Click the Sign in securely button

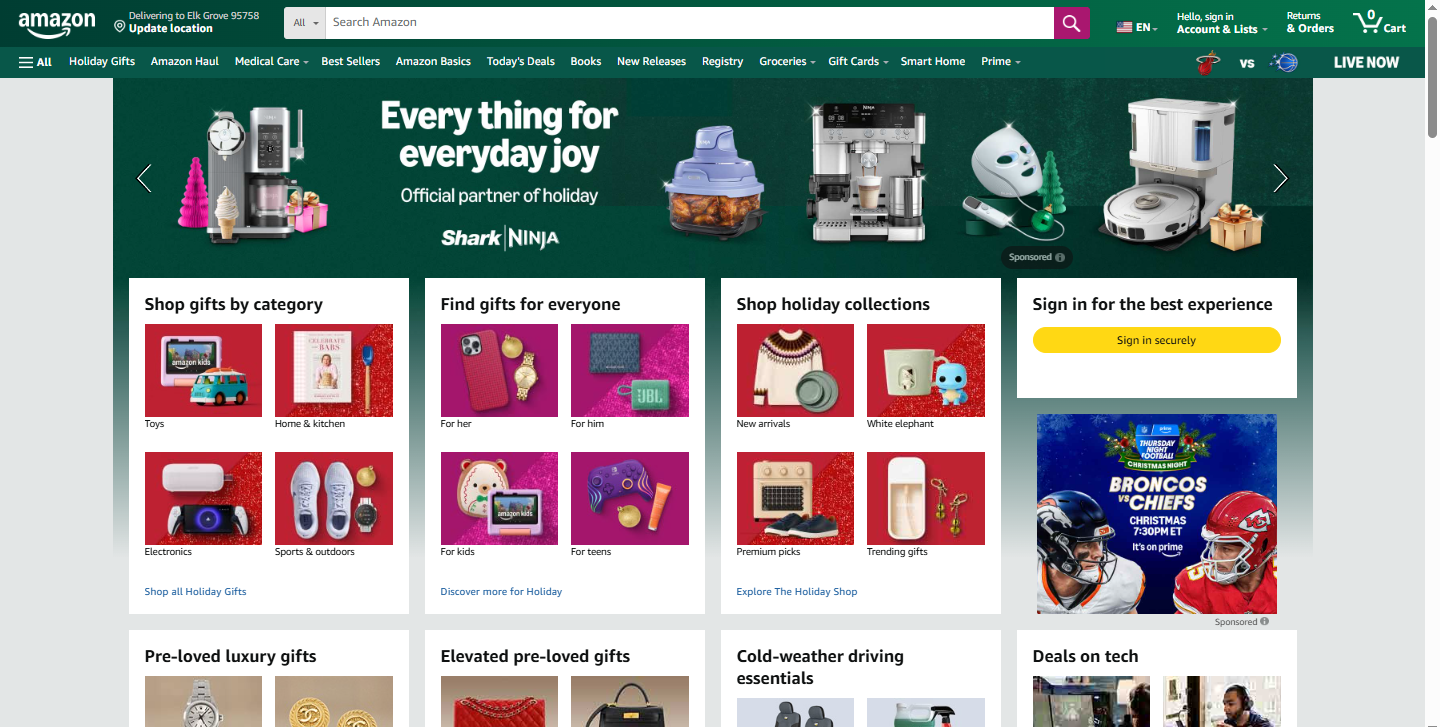point(1156,340)
